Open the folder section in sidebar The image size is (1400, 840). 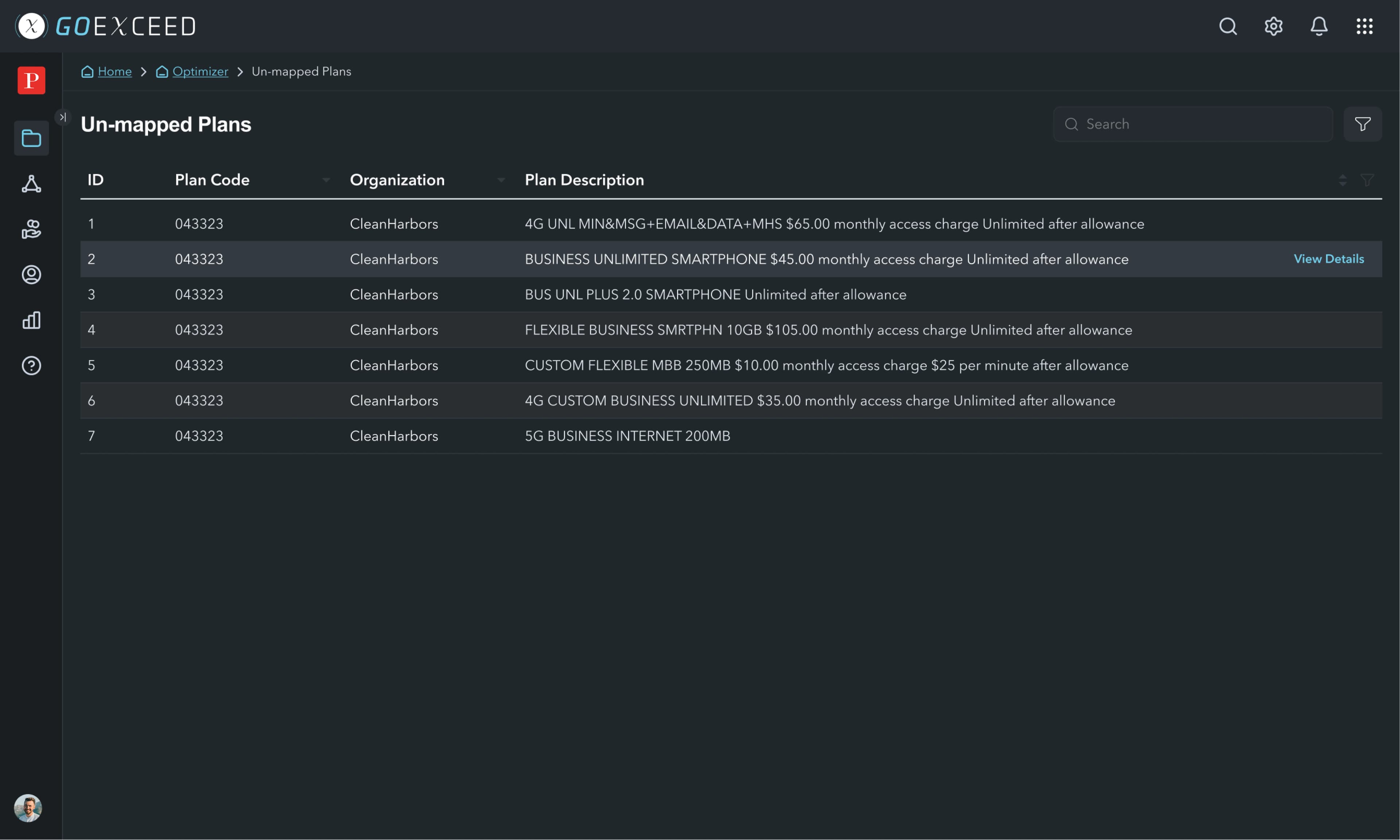pos(31,138)
